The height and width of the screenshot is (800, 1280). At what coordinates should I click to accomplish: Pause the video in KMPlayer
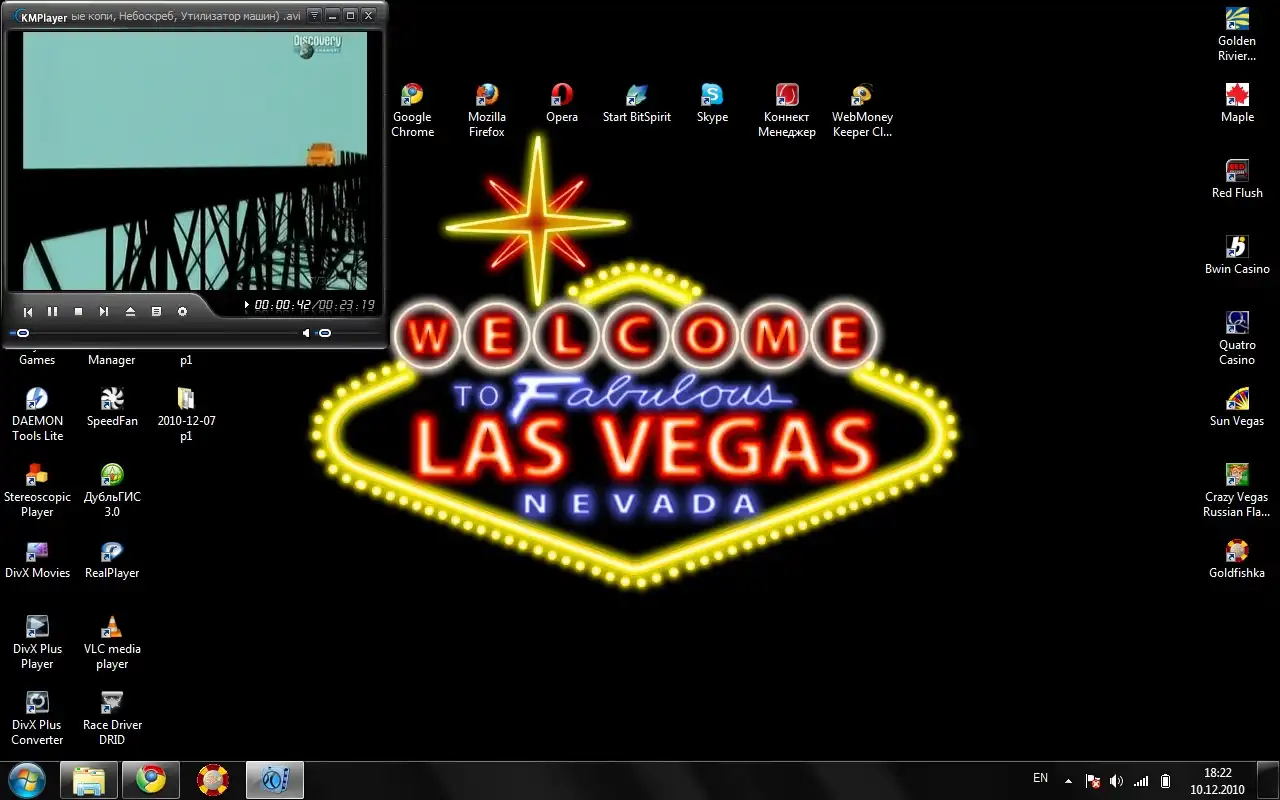point(53,312)
